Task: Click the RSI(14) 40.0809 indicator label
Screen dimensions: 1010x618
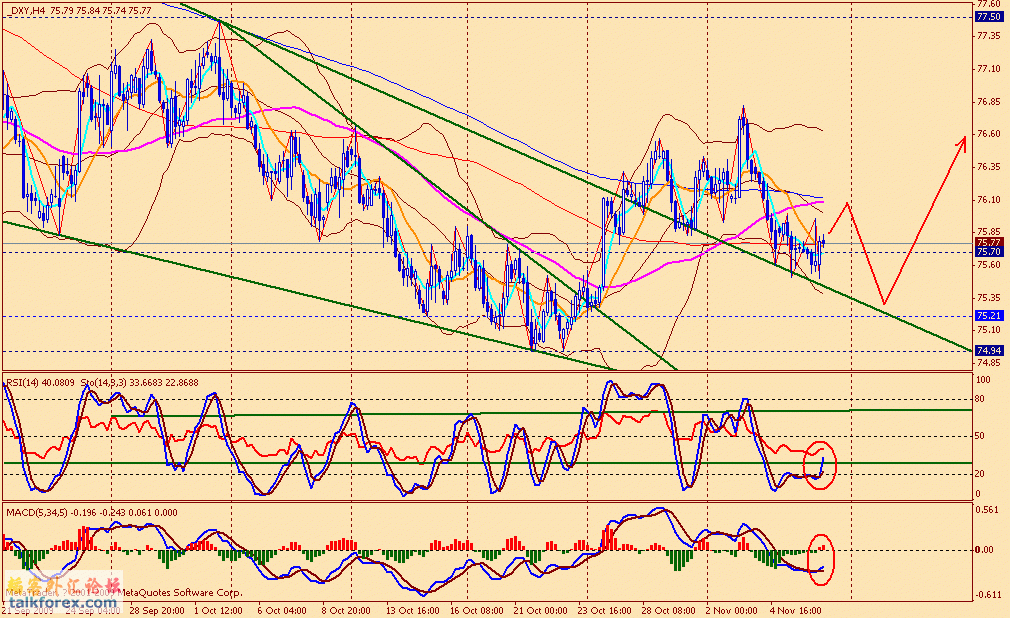Action: pos(41,383)
